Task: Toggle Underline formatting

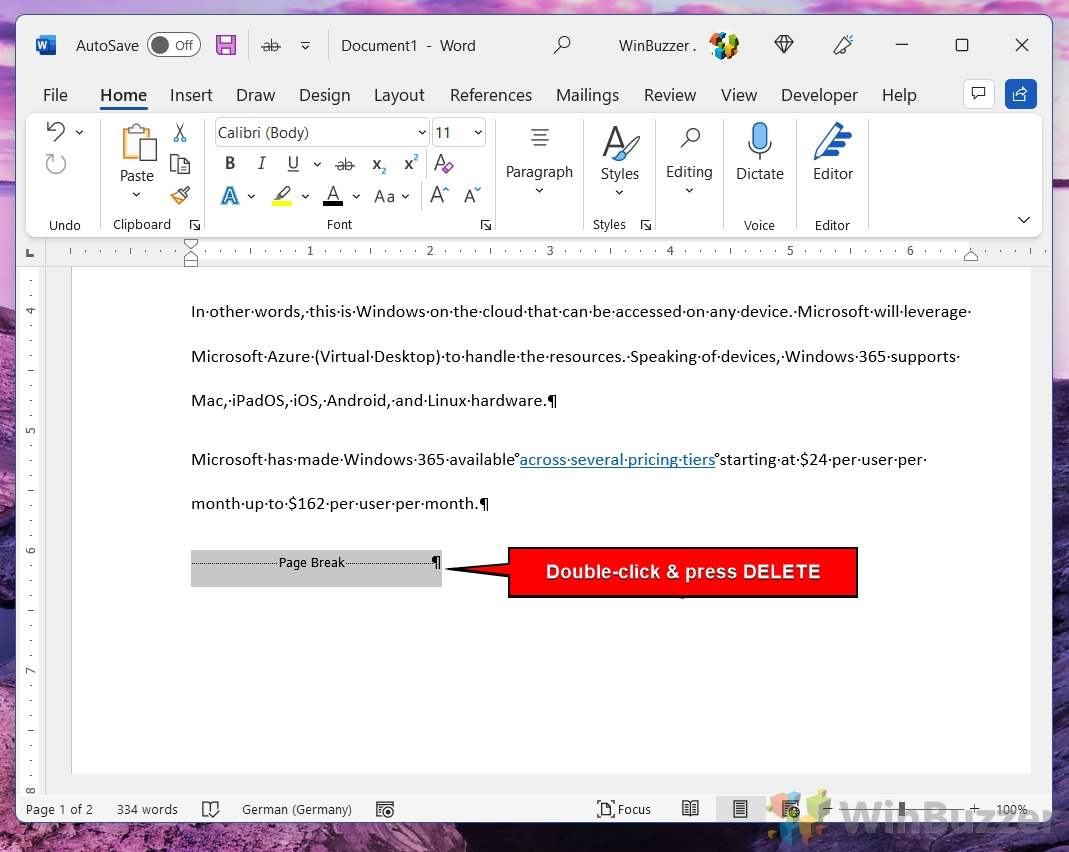Action: [293, 164]
